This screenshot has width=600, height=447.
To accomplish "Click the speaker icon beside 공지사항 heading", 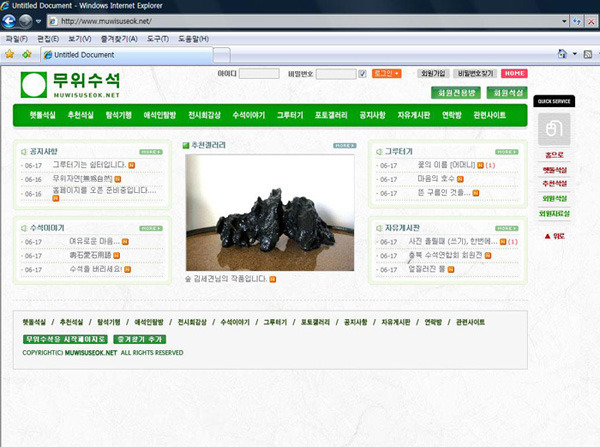I will 24,152.
